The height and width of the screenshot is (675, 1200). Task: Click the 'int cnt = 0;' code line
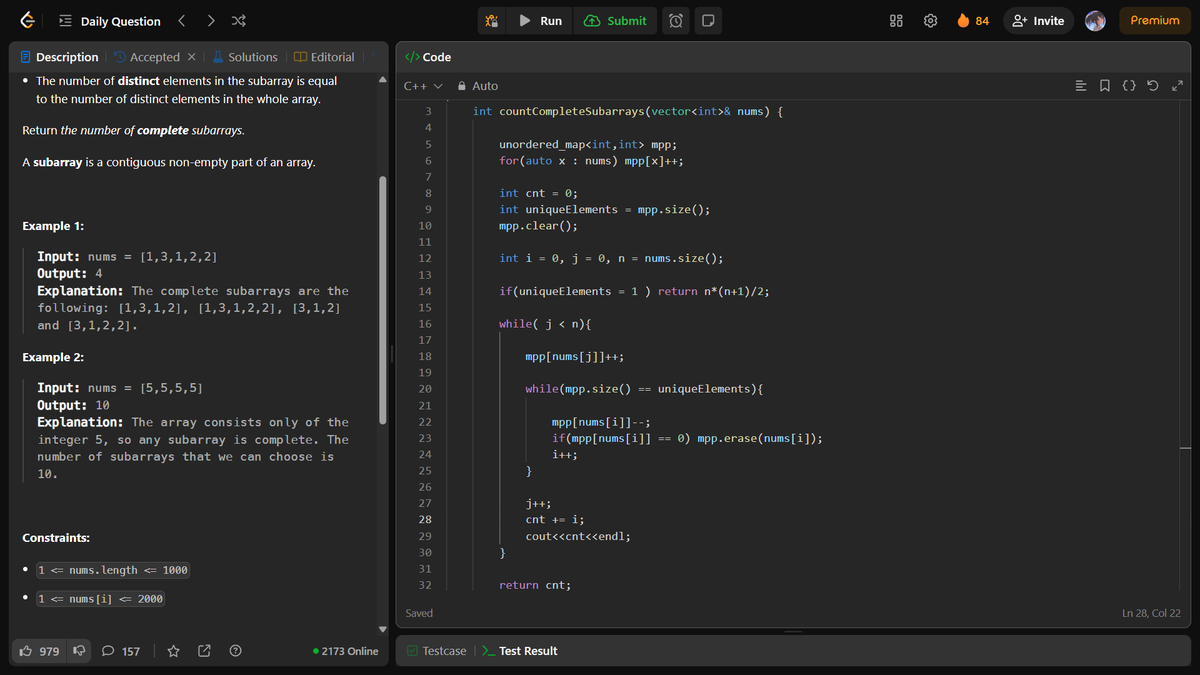[x=538, y=193]
